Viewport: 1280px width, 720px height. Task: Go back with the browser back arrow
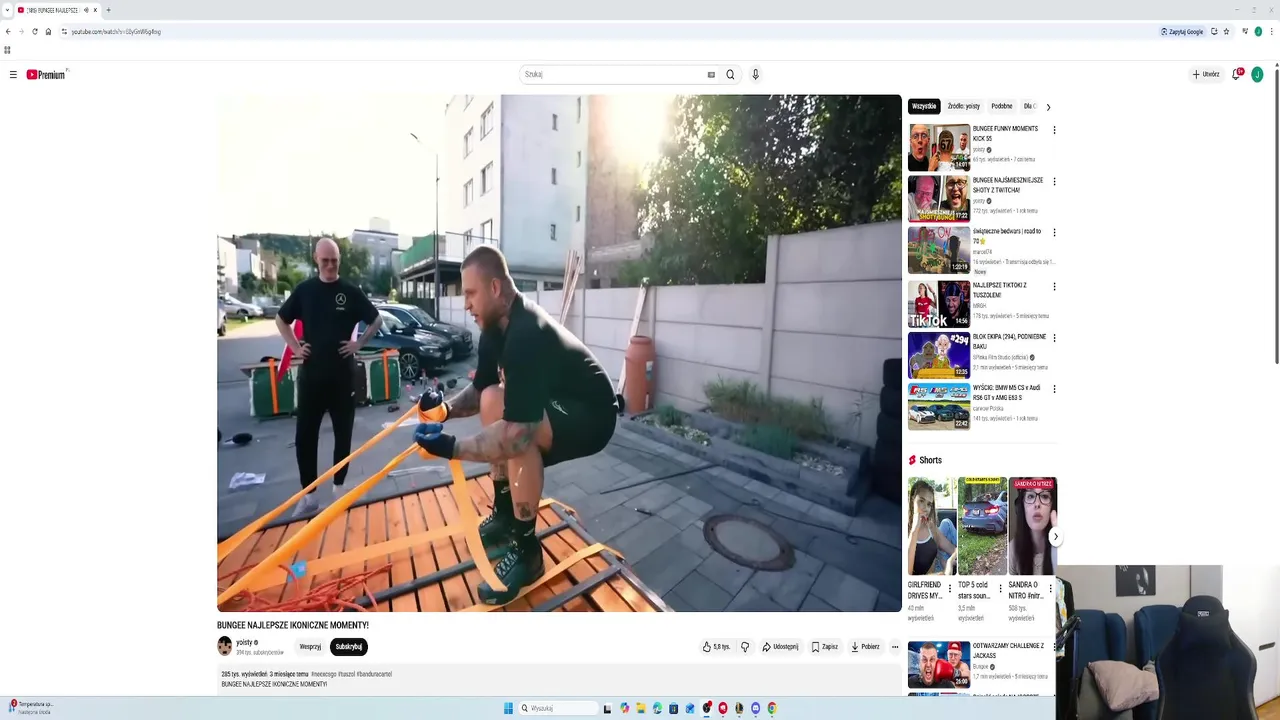[x=8, y=32]
